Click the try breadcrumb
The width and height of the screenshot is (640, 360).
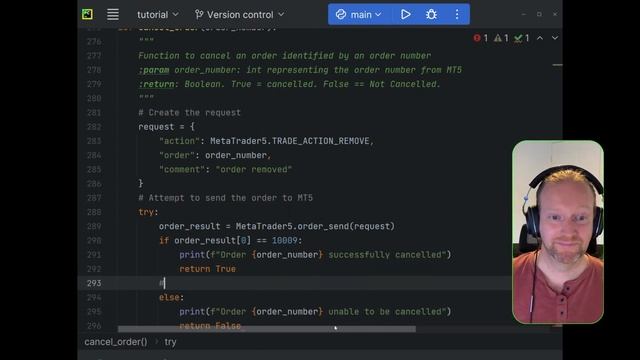[171, 342]
